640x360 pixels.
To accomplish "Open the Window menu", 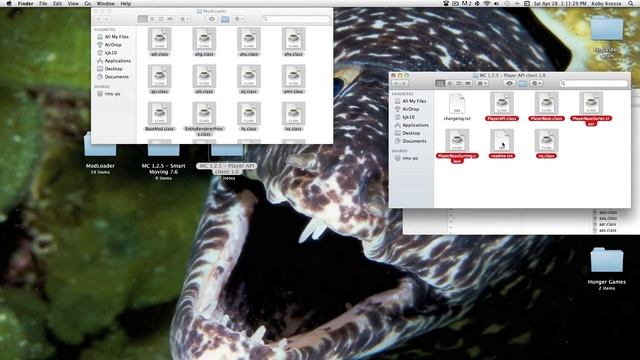I will click(106, 3).
